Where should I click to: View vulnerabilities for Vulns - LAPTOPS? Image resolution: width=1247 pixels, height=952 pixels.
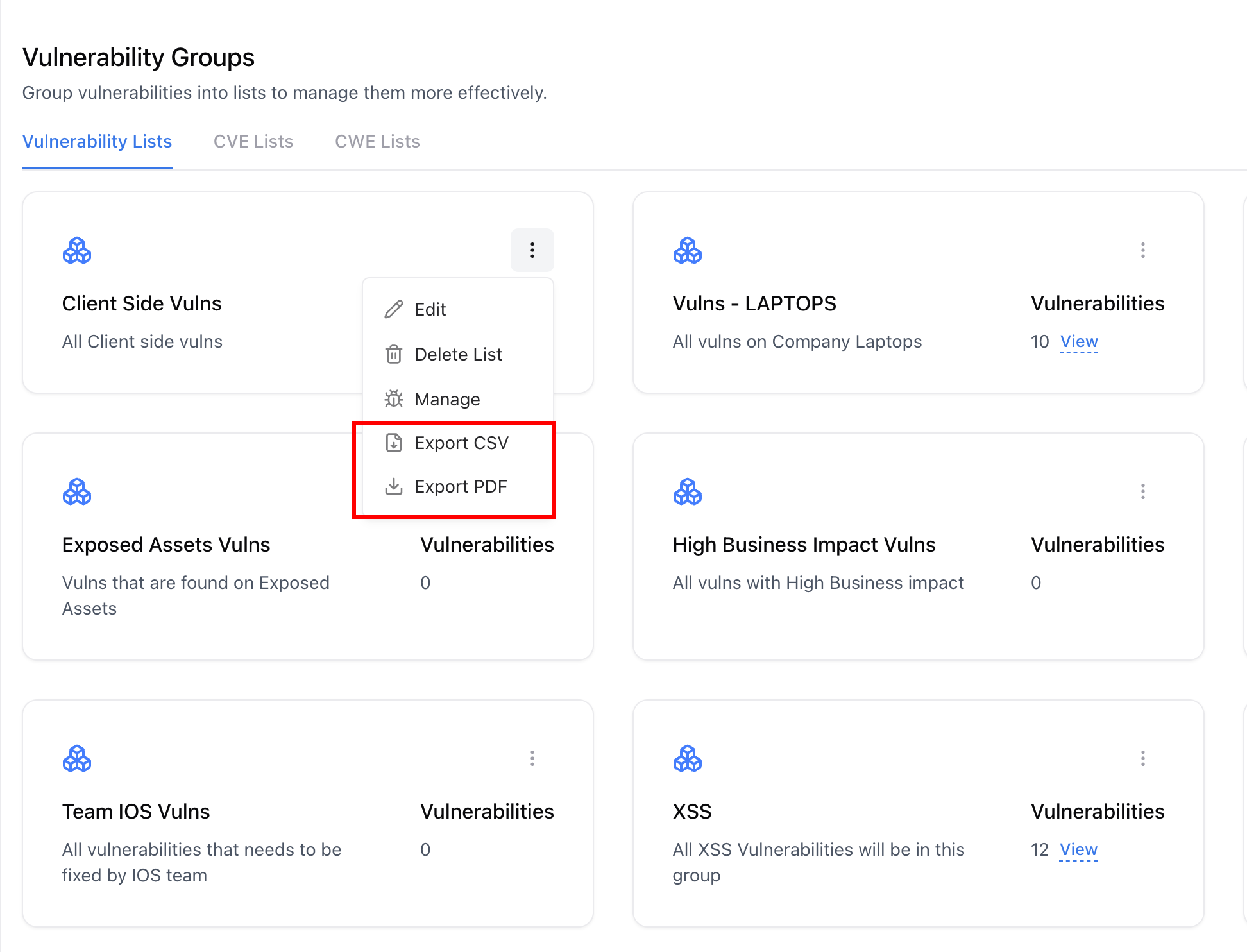1078,341
